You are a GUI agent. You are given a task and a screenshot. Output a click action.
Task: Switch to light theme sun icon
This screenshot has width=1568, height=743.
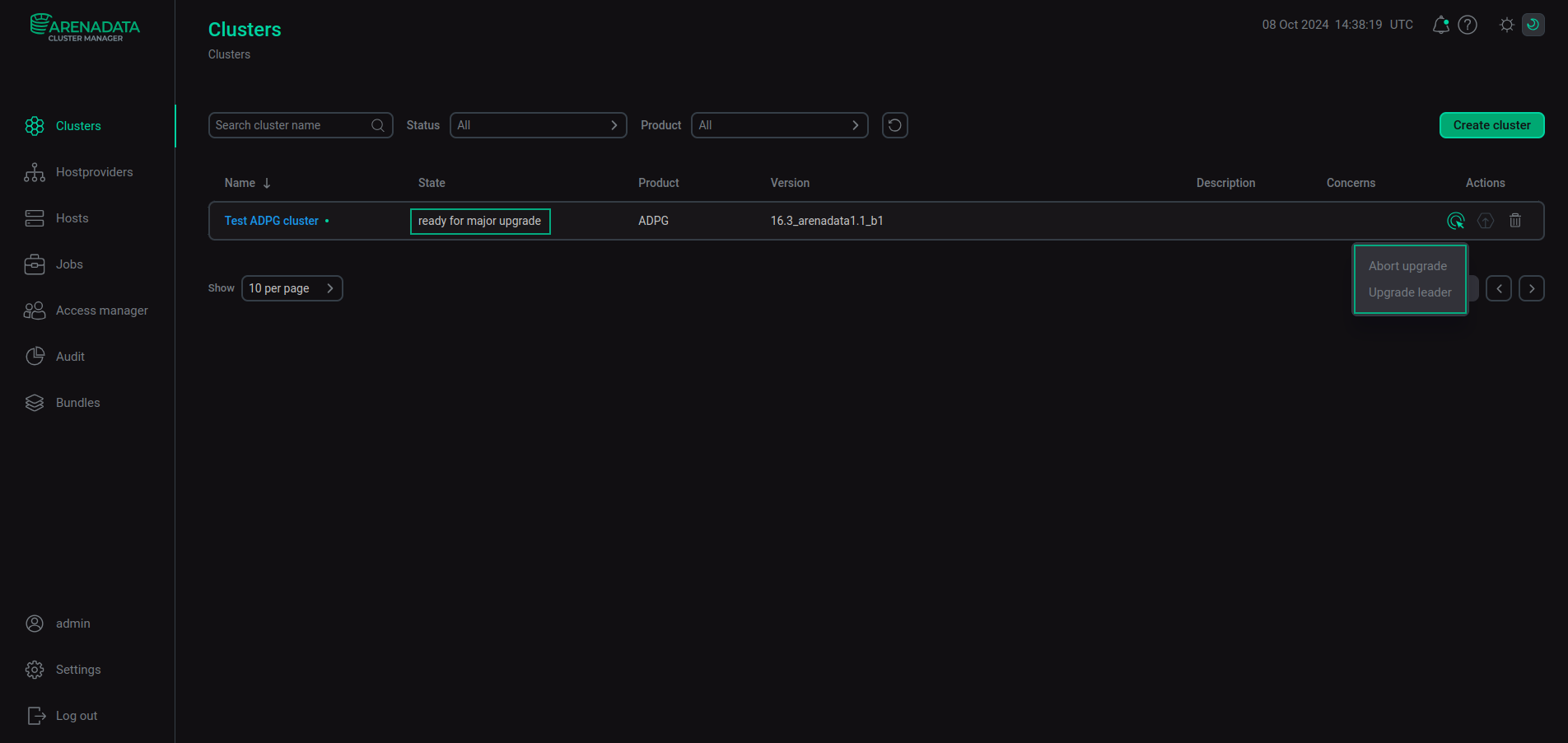[1506, 25]
